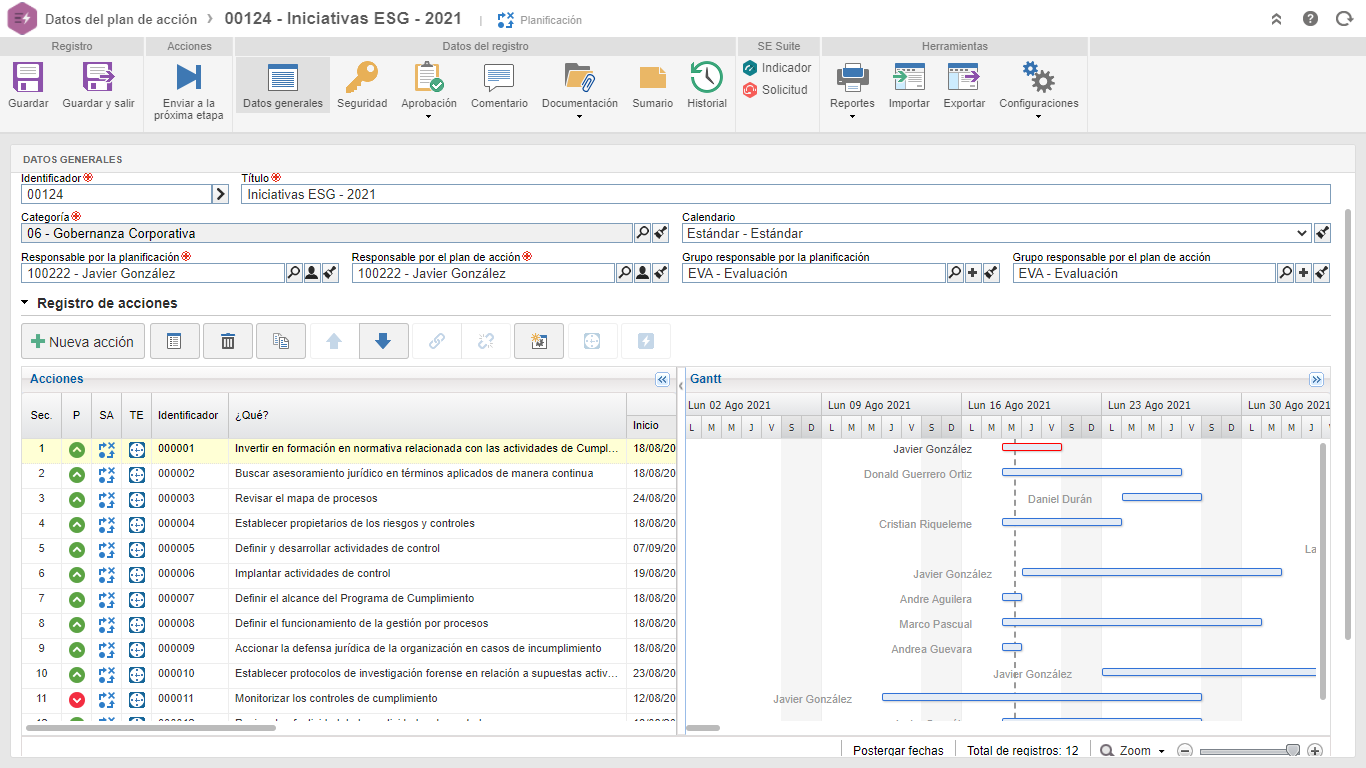This screenshot has width=1366, height=768.
Task: Click the zoom out minus icon
Action: (1185, 751)
